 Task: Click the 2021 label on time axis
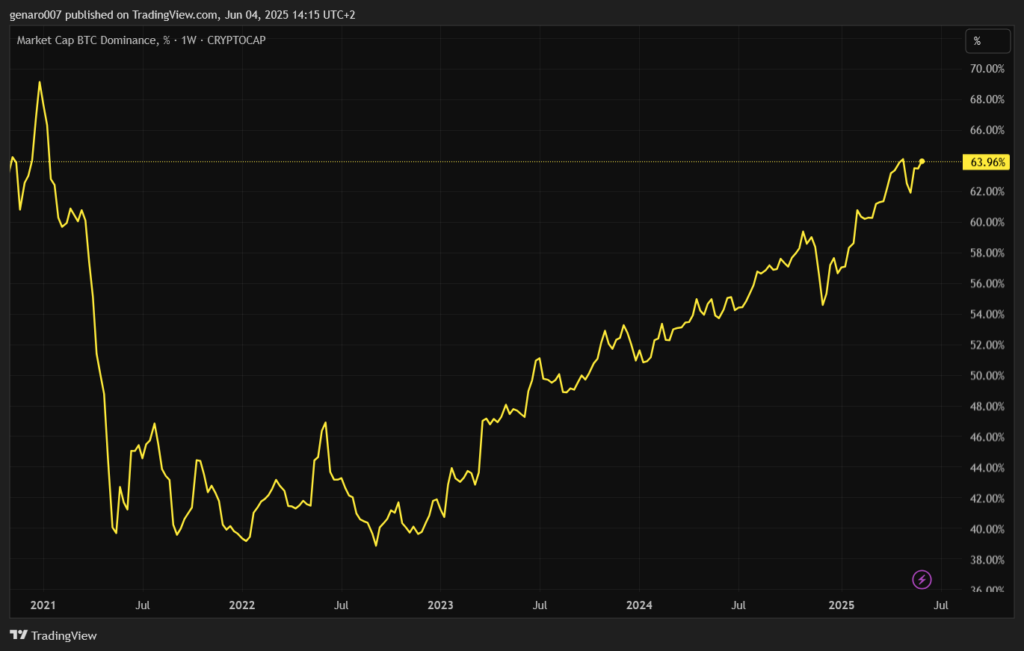43,605
